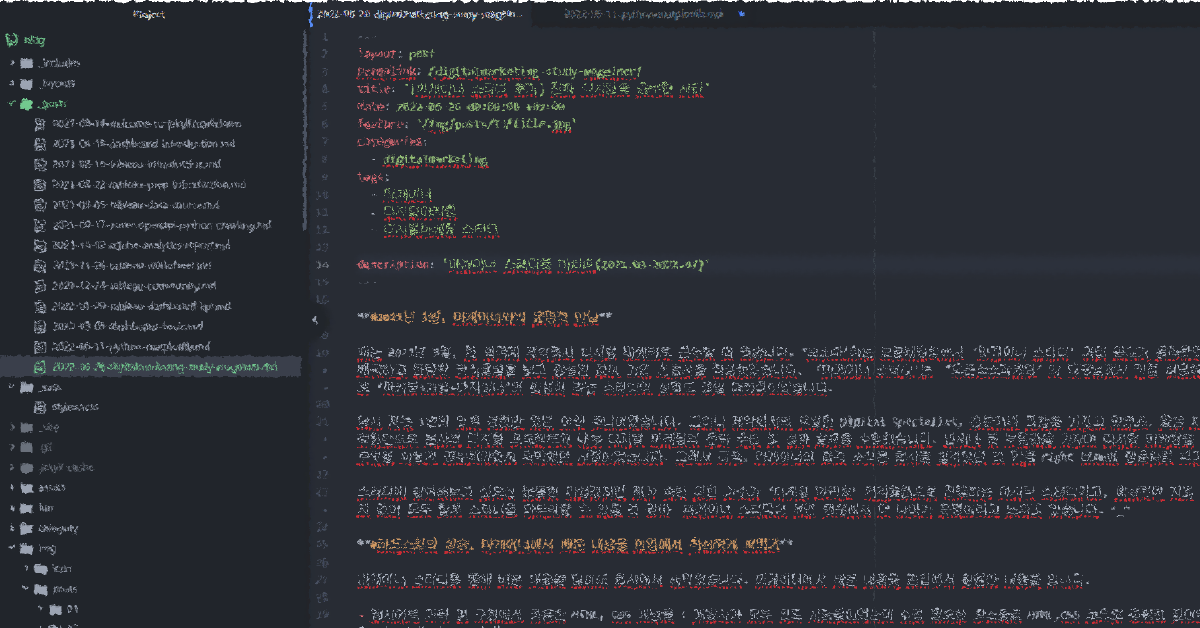This screenshot has height=628, width=1200.
Task: Click the _layouts folder icon
Action: pos(27,84)
